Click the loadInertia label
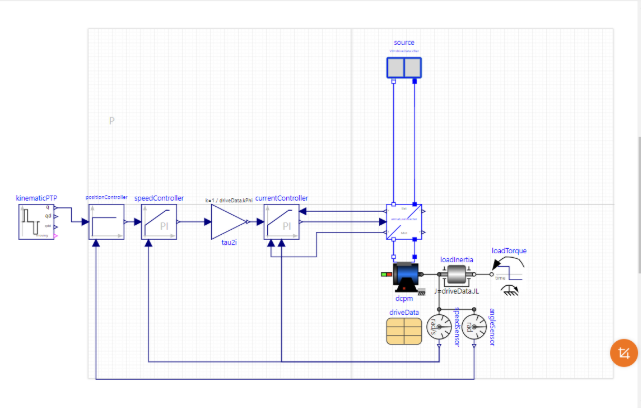The image size is (641, 408). point(457,260)
